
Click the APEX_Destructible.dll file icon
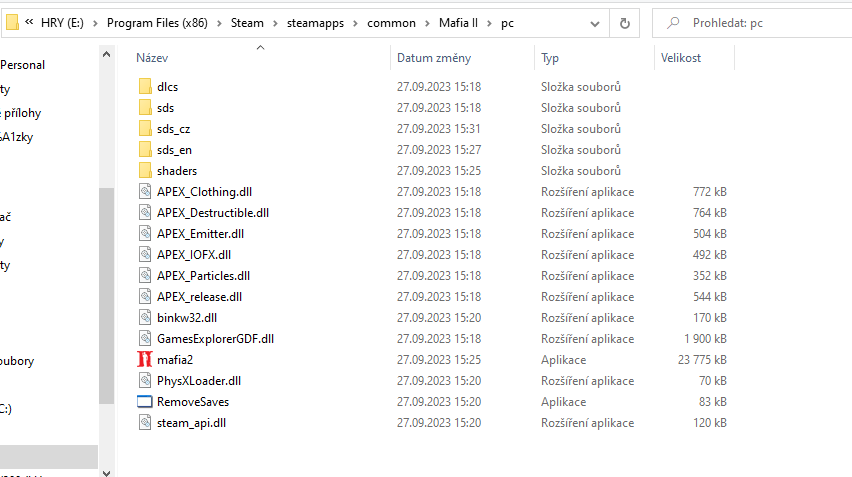tap(145, 212)
